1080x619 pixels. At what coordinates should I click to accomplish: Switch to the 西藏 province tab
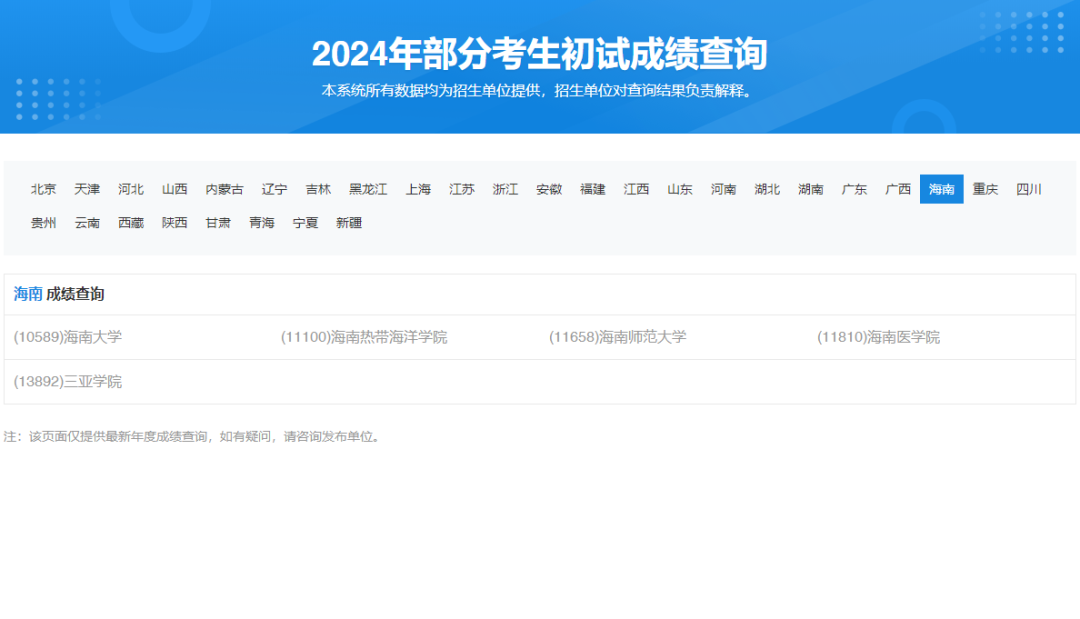click(129, 223)
